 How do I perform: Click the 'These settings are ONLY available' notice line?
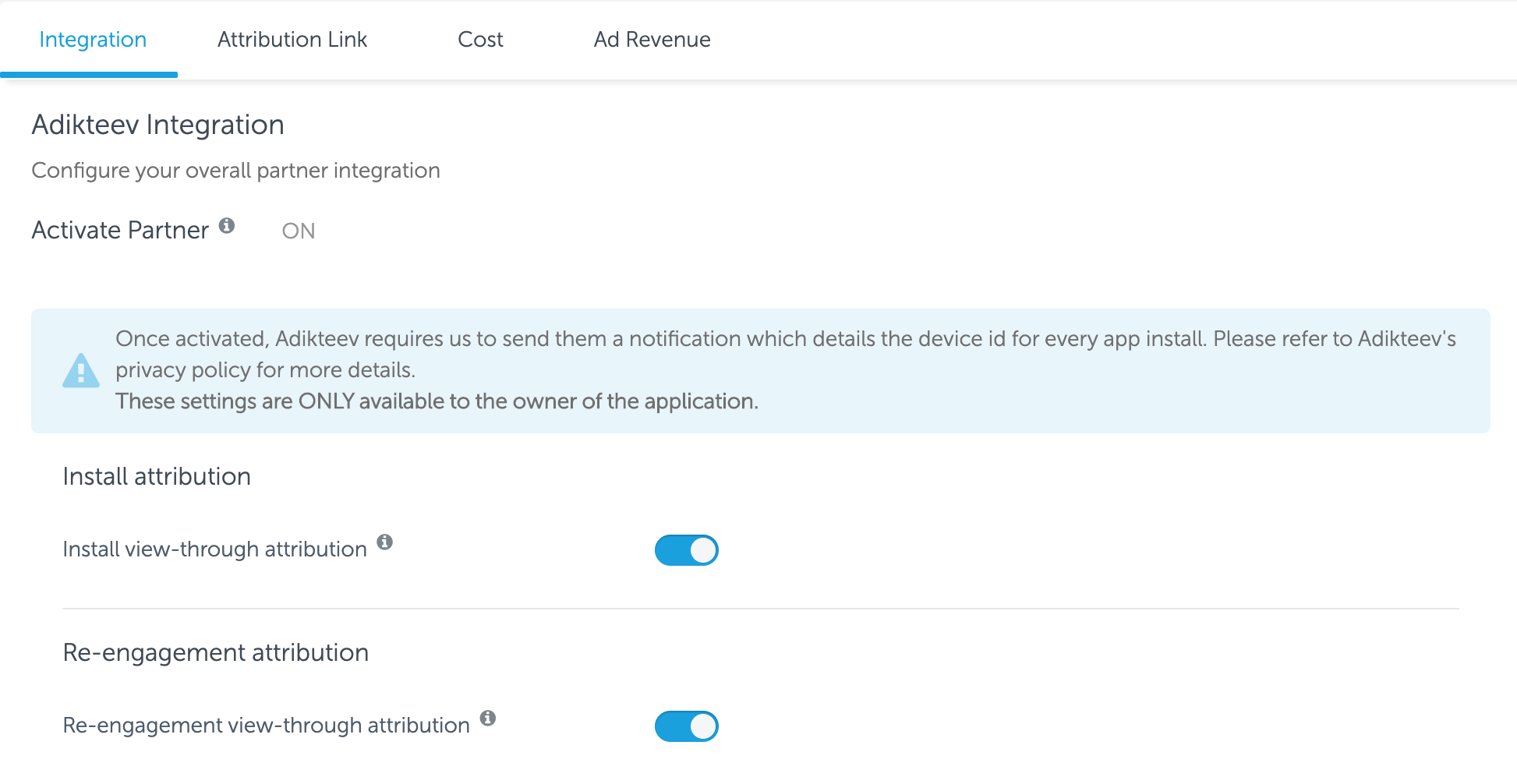point(437,401)
